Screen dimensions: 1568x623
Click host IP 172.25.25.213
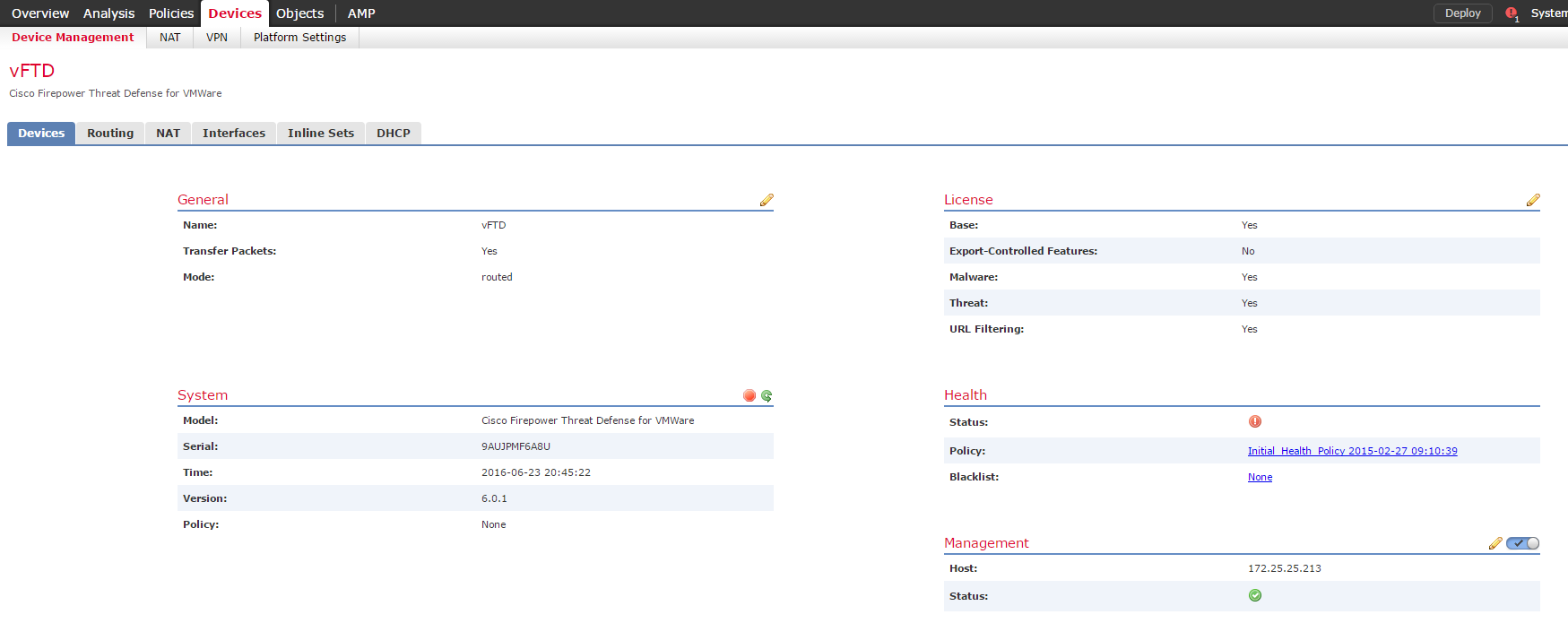tap(1284, 568)
